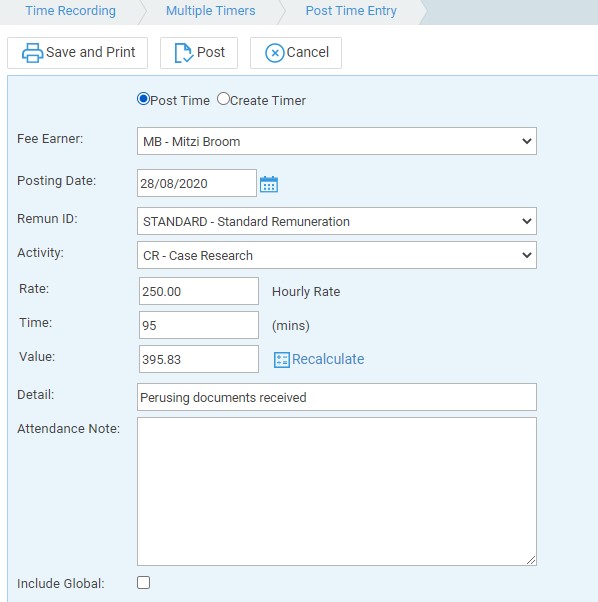Tick the Include Global checkbox

[x=144, y=582]
